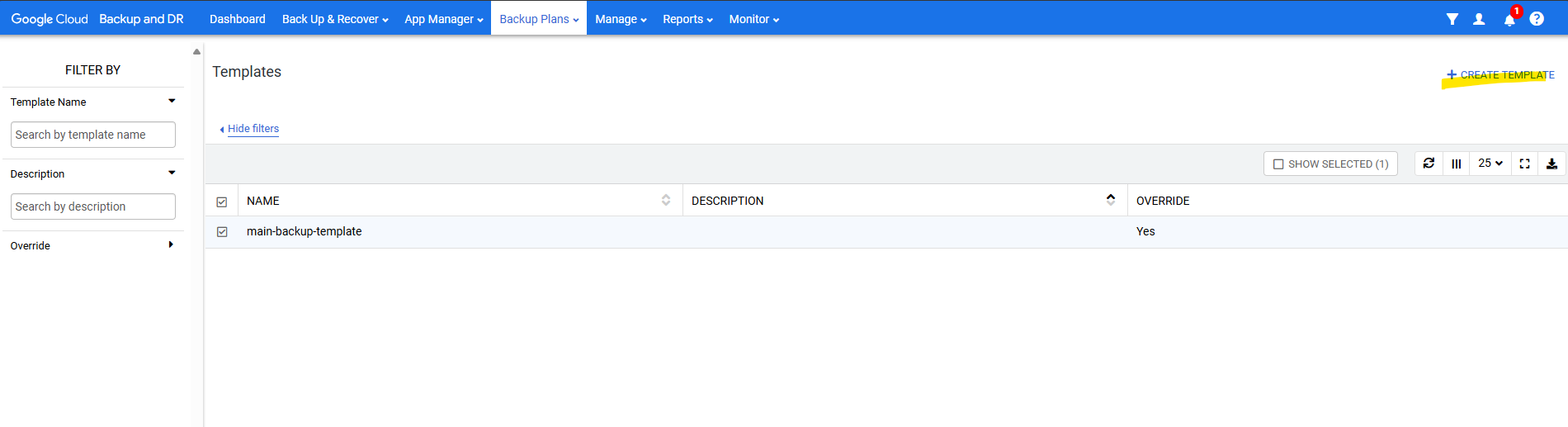Expand the Override filter section
The height and width of the screenshot is (427, 1568).
[171, 245]
